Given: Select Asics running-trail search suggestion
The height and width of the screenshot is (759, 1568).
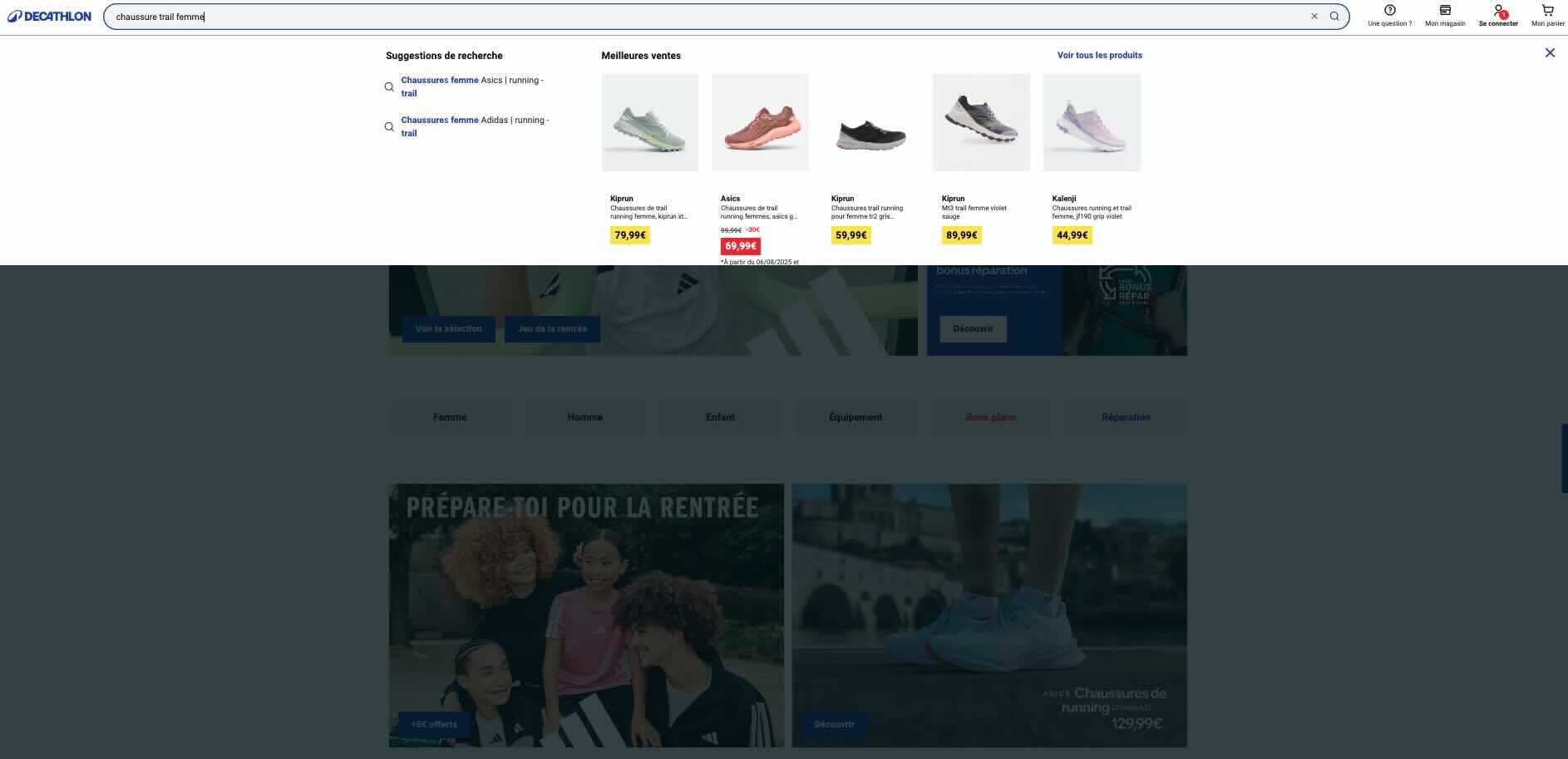Looking at the screenshot, I should 471,86.
